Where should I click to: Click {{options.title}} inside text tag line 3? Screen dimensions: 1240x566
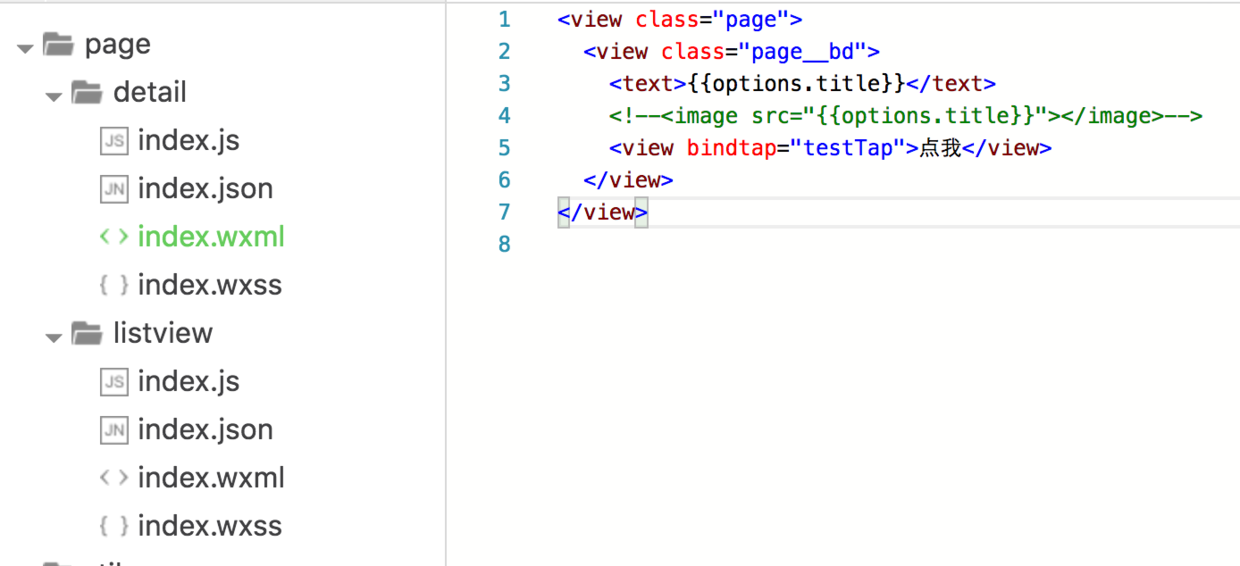[x=796, y=84]
